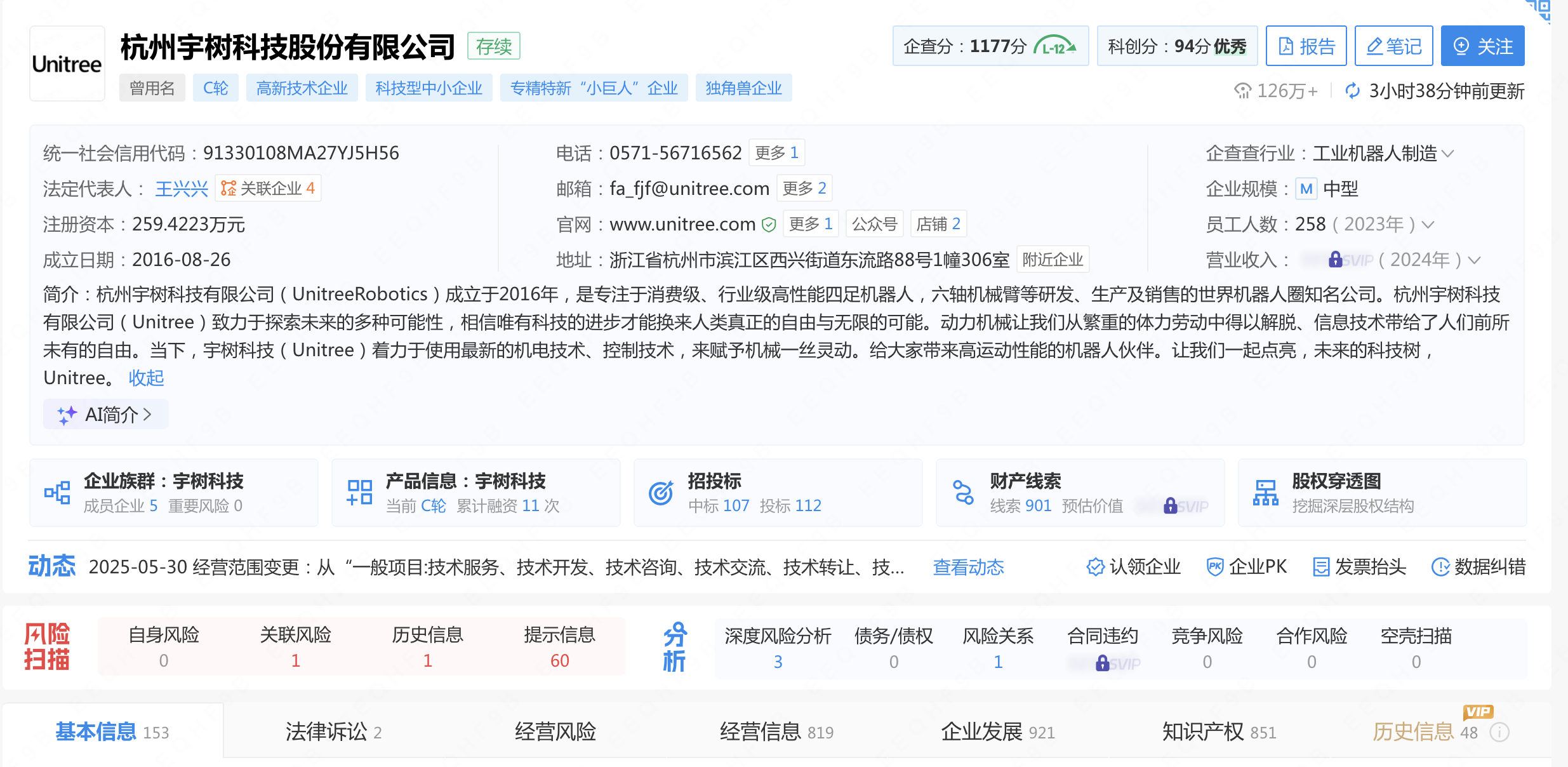
Task: Click SVIP lock under 合同违约
Action: click(1103, 664)
